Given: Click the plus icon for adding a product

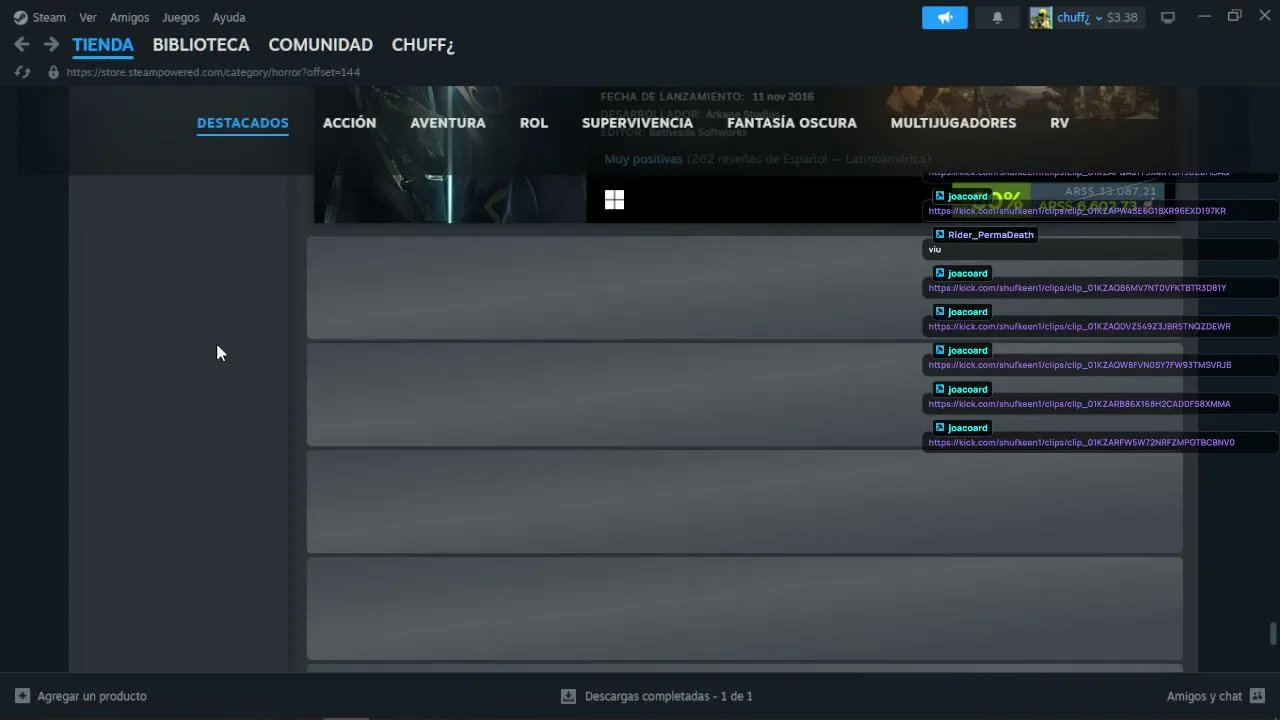Looking at the screenshot, I should pos(22,696).
